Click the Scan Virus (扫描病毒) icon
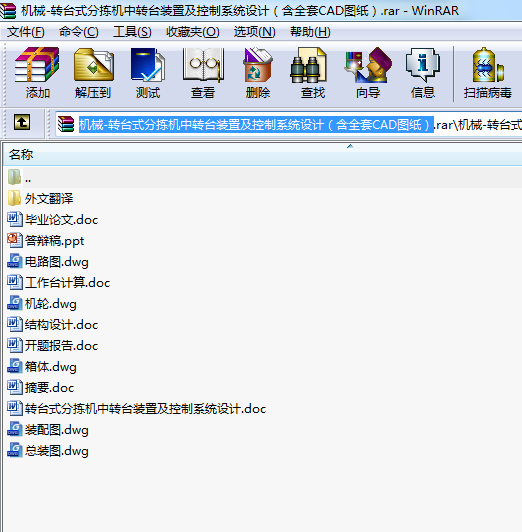This screenshot has width=522, height=532. point(487,65)
